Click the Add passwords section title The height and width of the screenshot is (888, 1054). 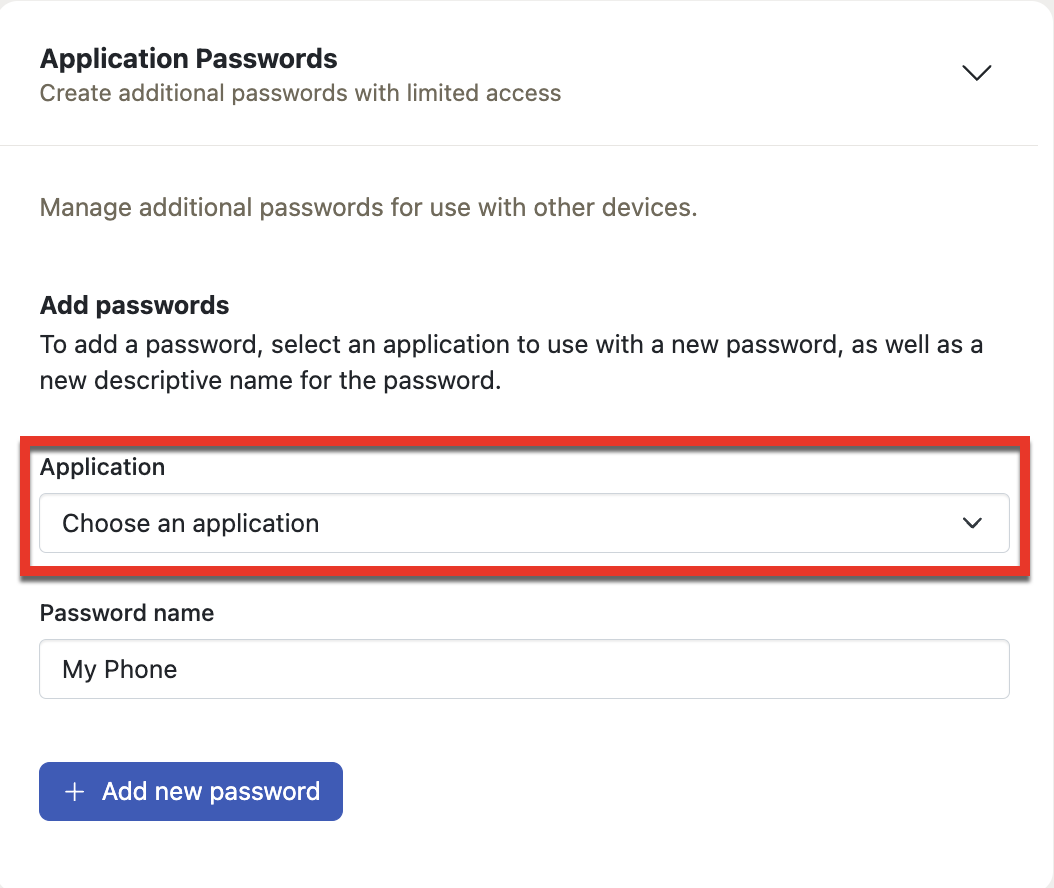point(134,305)
